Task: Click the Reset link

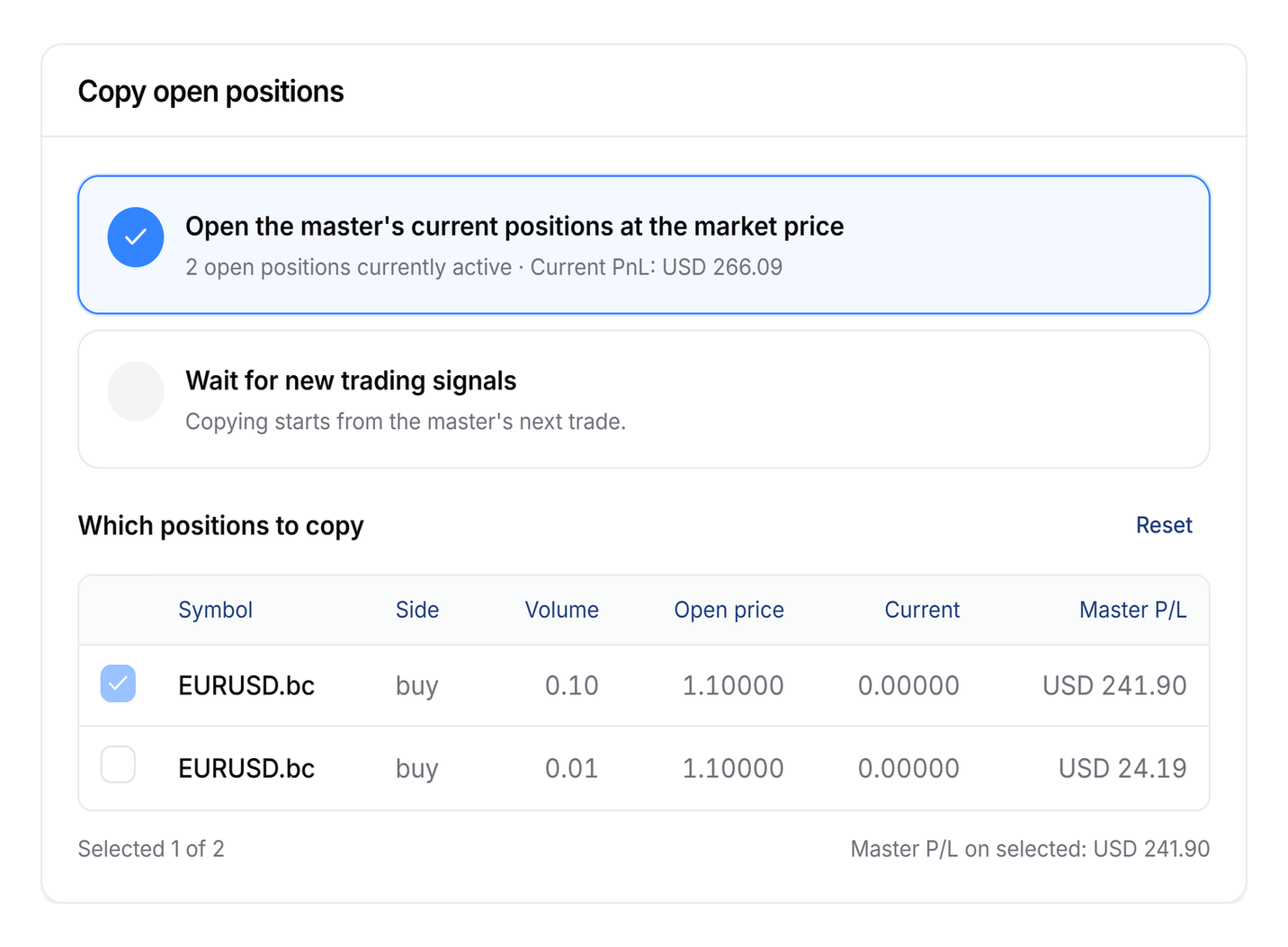Action: pyautogui.click(x=1164, y=525)
